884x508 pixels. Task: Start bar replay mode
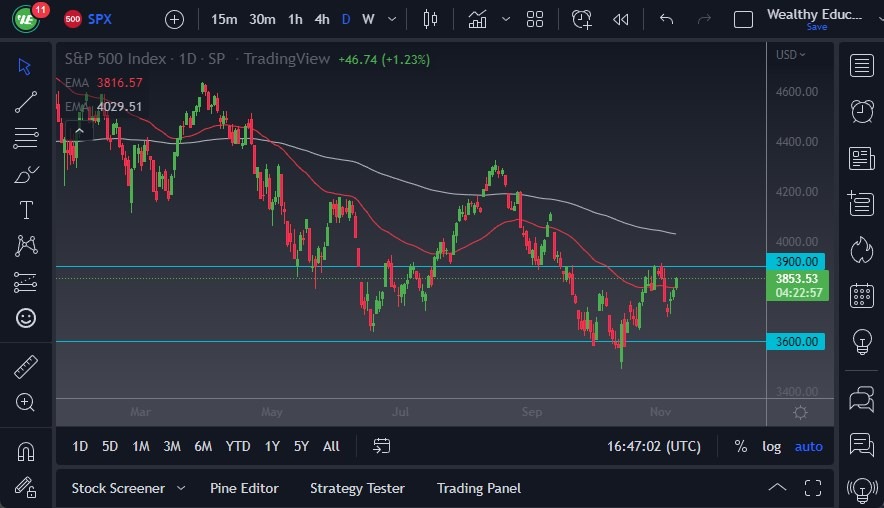pyautogui.click(x=620, y=20)
